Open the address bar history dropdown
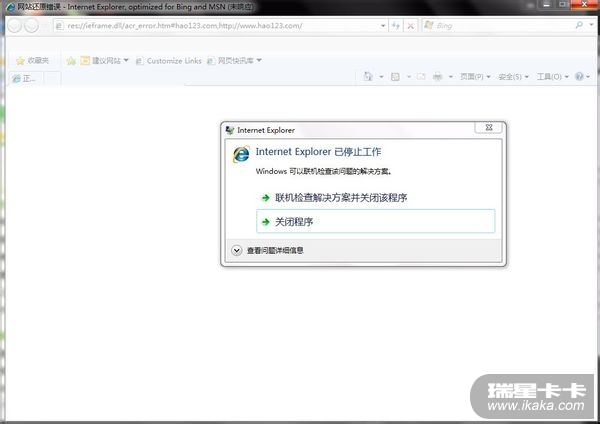Image resolution: width=600 pixels, height=424 pixels. point(383,26)
